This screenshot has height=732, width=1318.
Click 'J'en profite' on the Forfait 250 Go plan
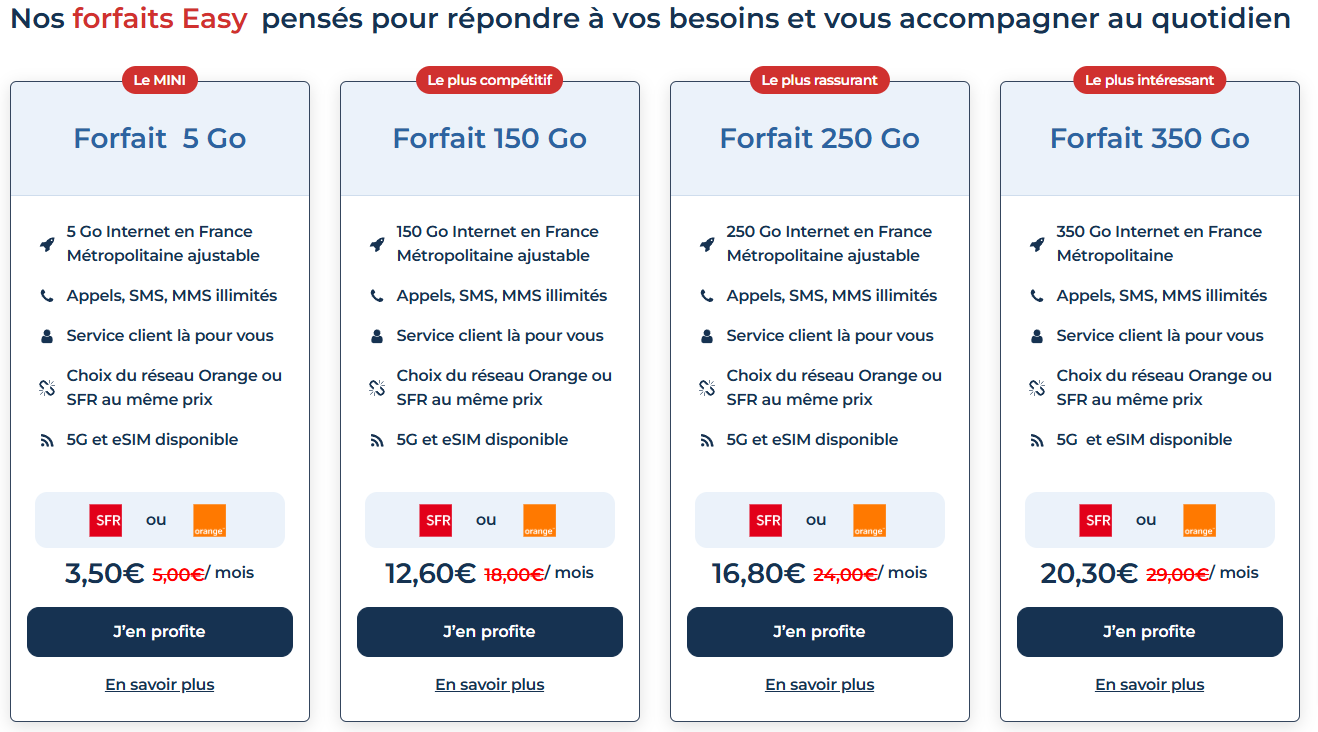(819, 631)
